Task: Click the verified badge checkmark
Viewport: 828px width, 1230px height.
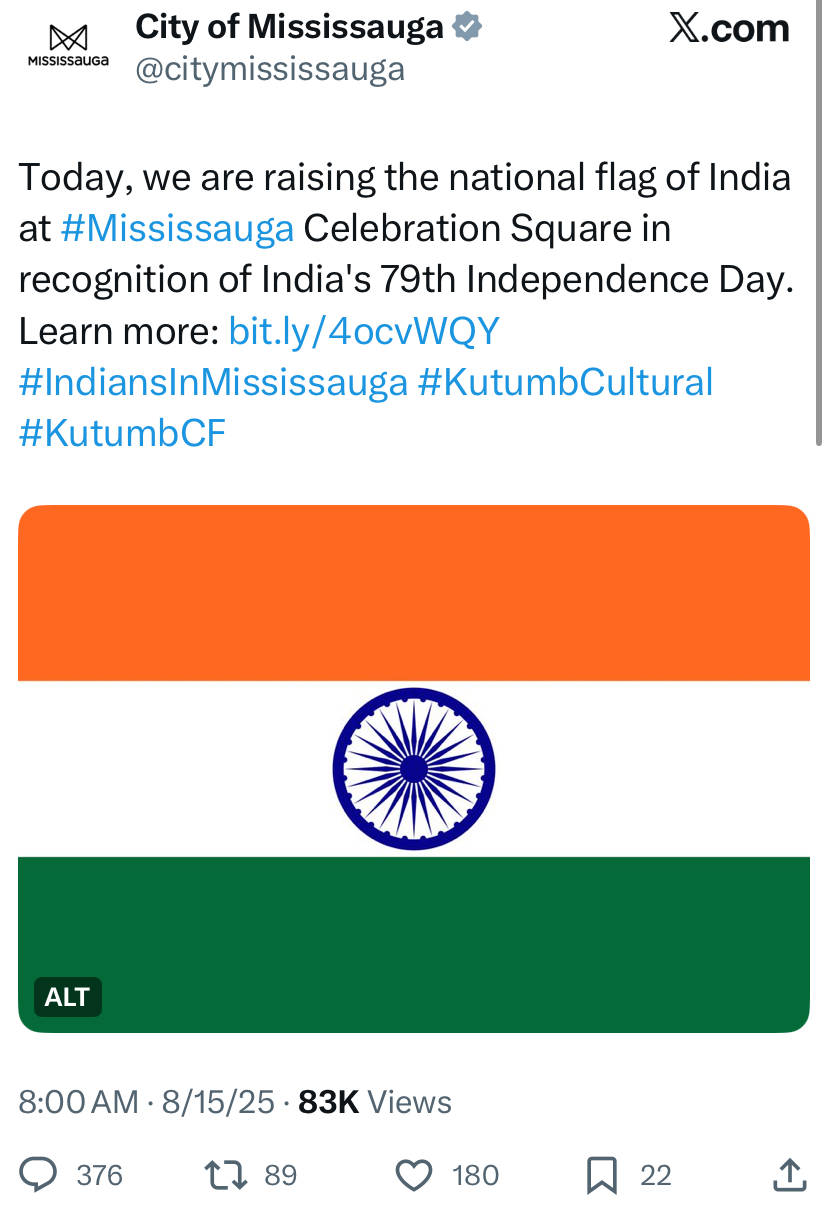Action: [x=467, y=28]
